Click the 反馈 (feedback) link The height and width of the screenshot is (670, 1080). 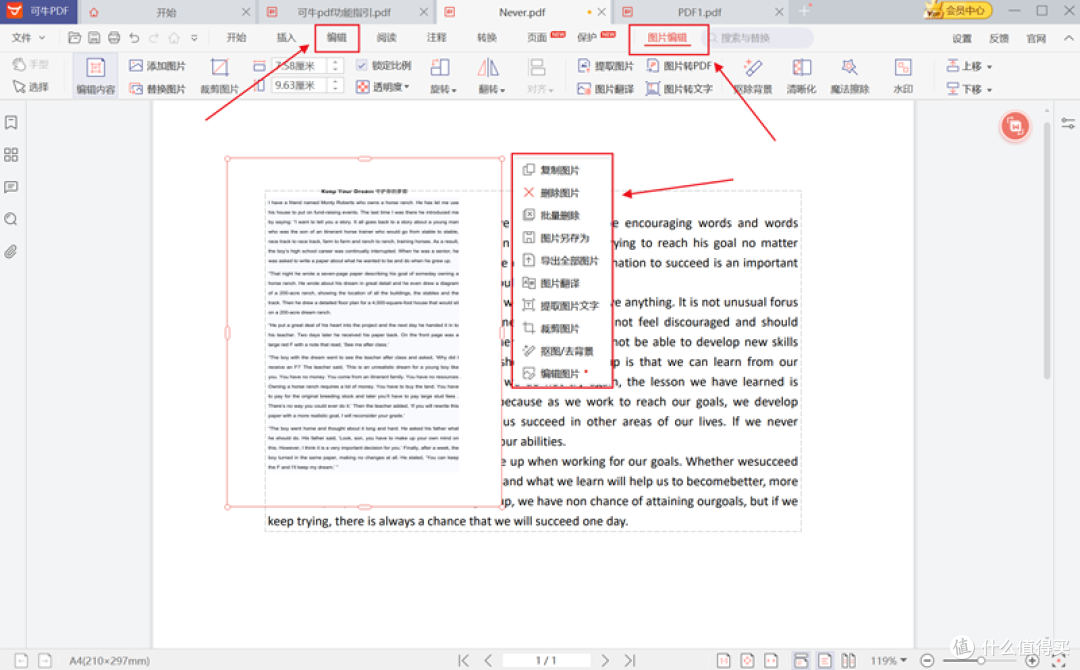click(999, 39)
